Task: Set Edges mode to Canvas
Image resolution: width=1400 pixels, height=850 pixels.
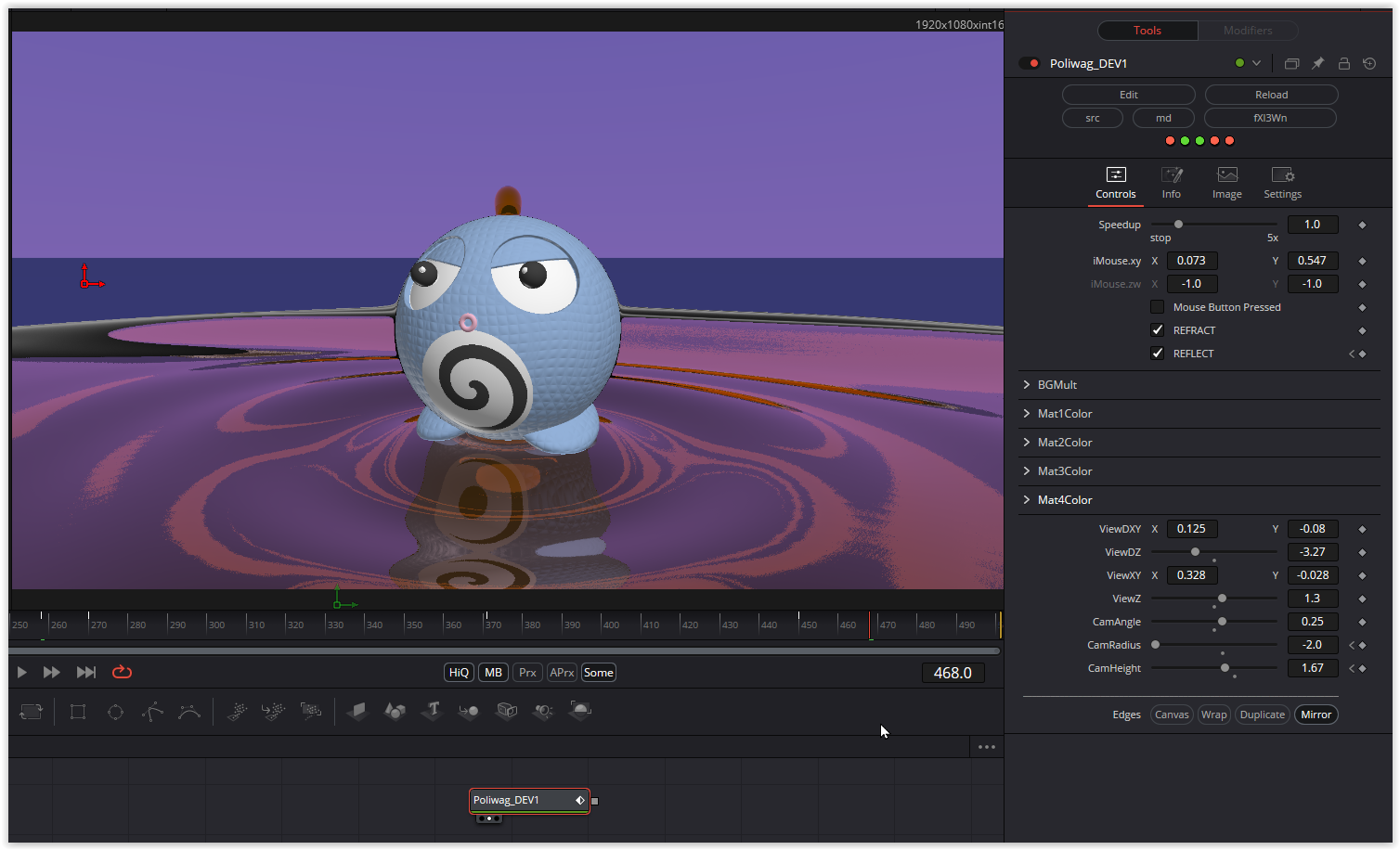Action: (1172, 715)
